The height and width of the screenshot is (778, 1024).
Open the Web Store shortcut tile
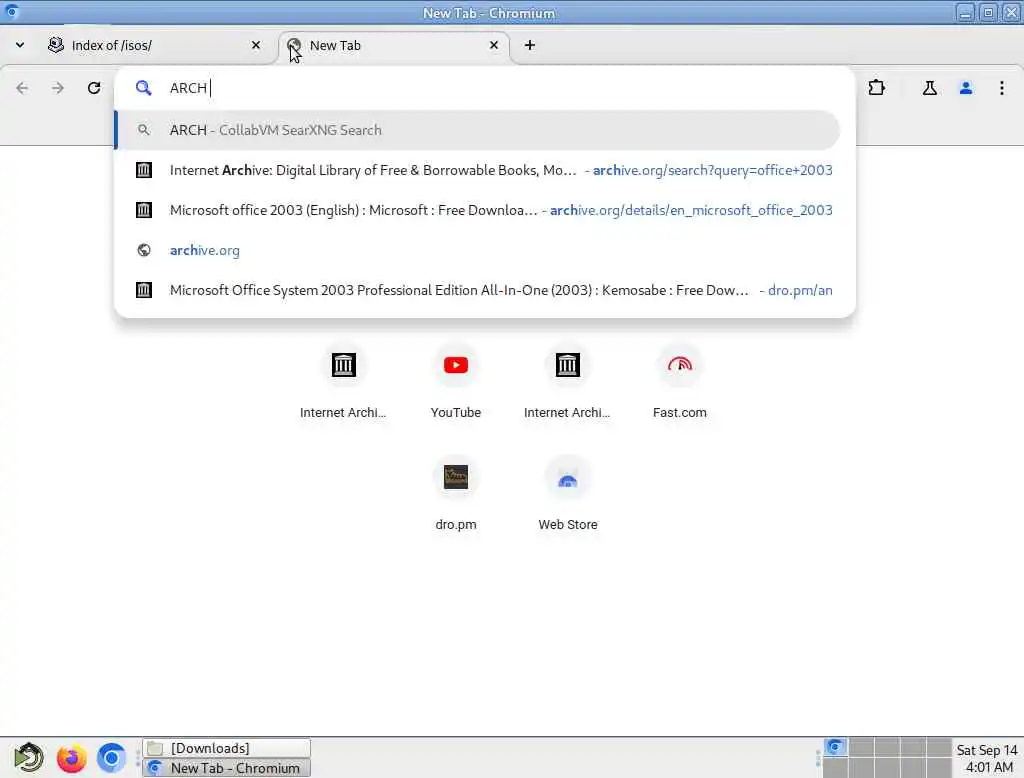coord(568,493)
